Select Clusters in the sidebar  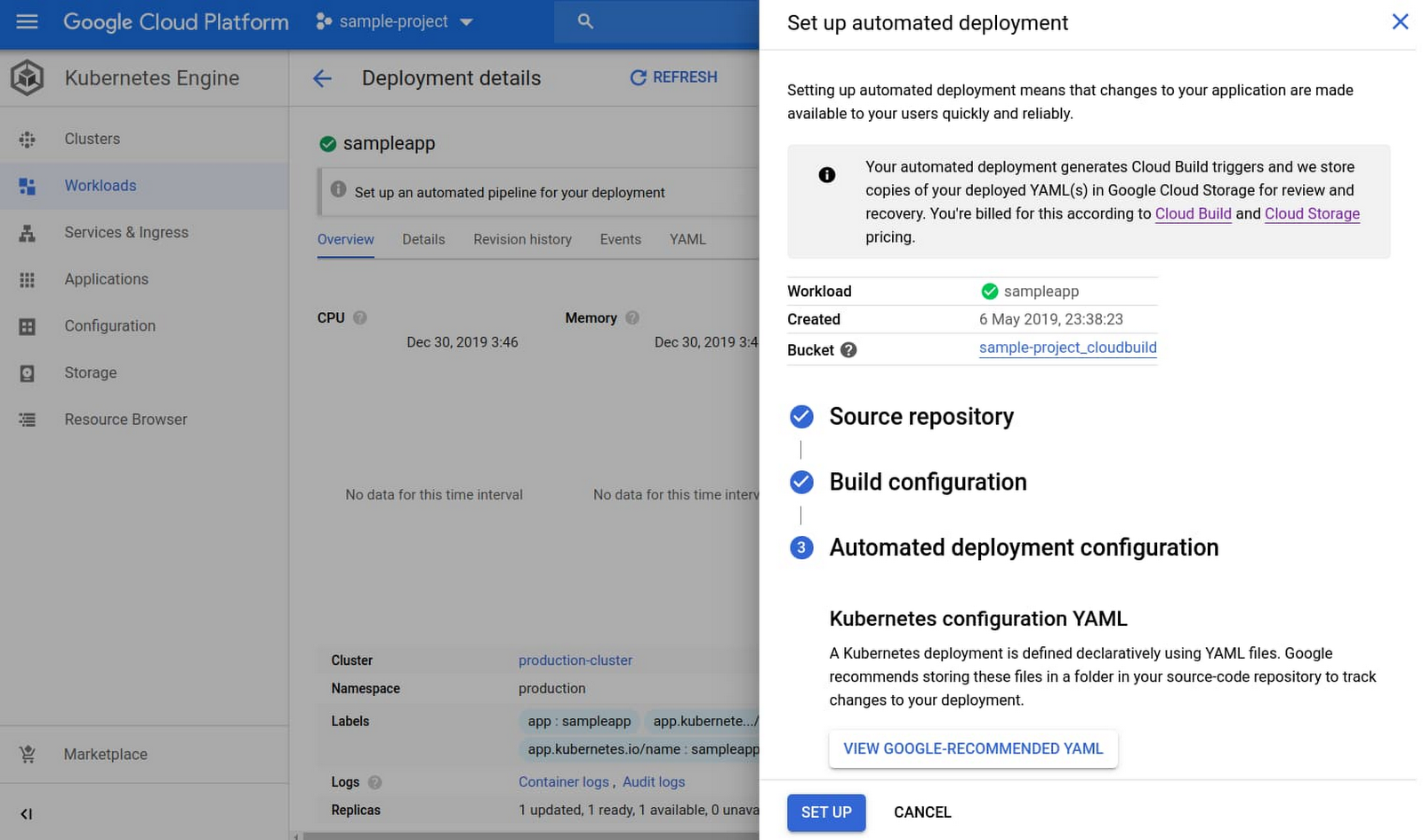click(x=144, y=139)
